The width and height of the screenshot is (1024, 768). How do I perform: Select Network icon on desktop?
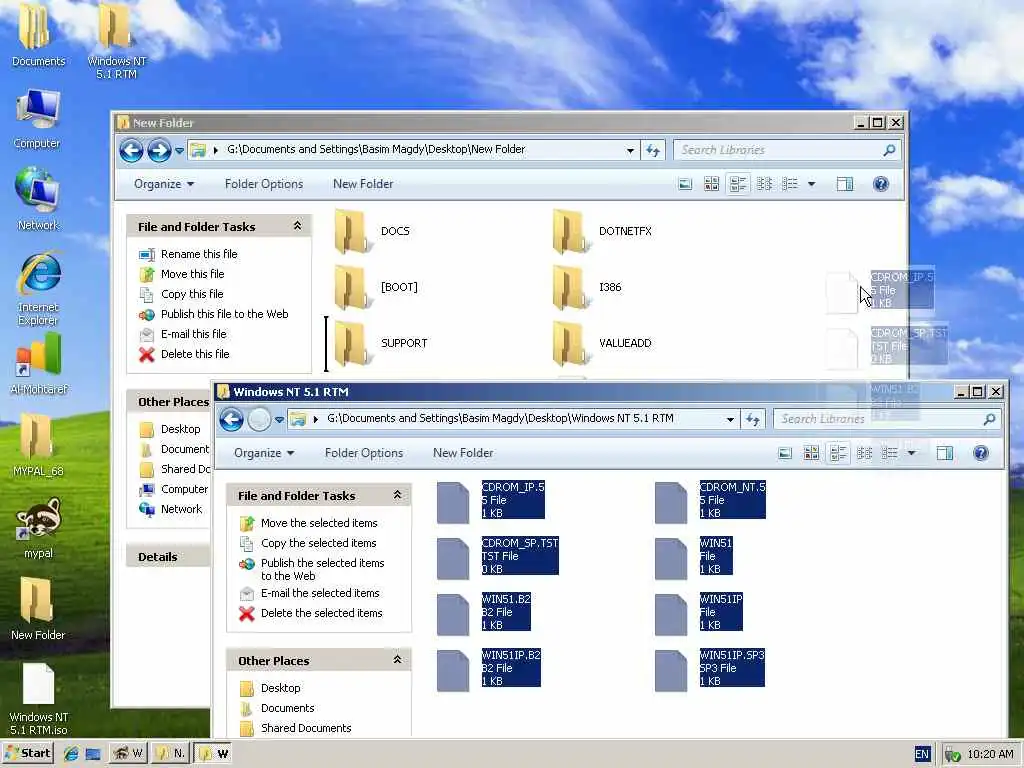pos(39,199)
